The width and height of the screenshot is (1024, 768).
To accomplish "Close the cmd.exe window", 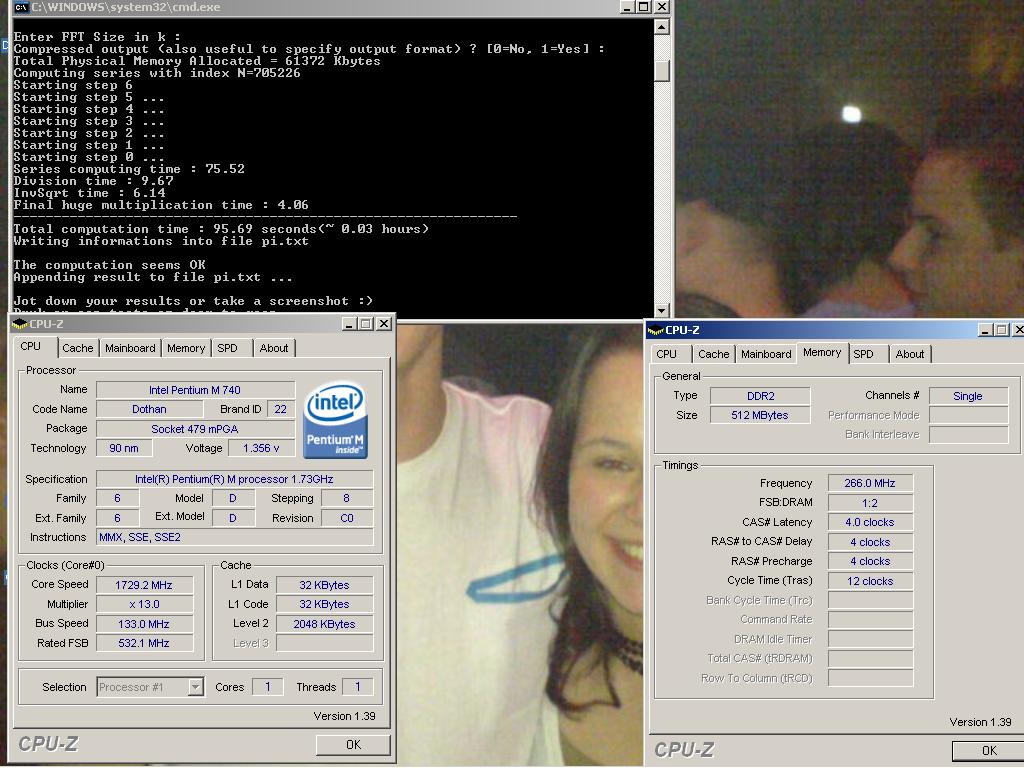I will tap(662, 7).
